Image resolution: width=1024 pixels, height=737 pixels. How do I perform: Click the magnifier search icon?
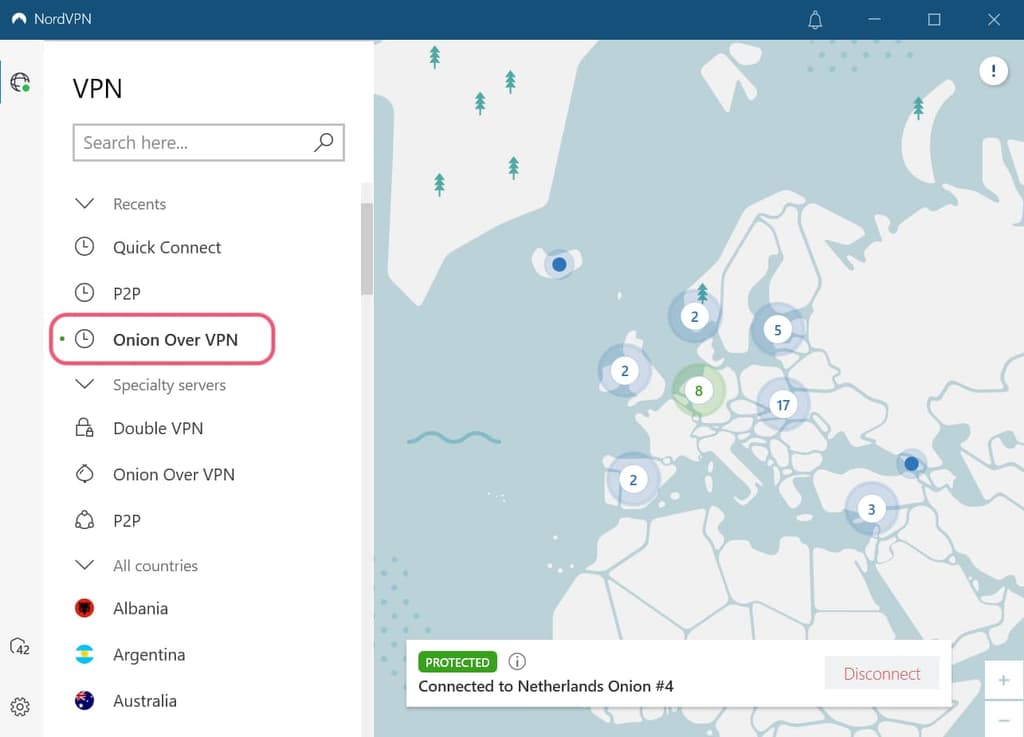point(323,143)
